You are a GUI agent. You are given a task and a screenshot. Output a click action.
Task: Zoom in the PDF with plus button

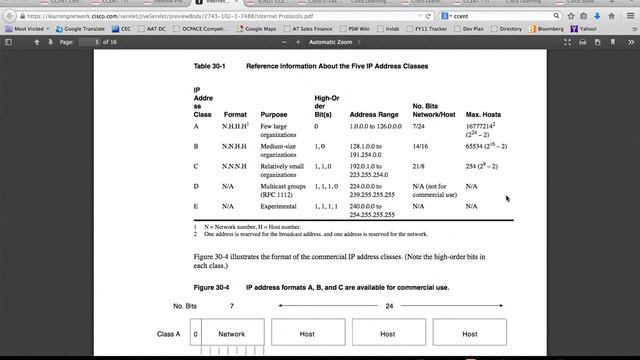tap(298, 42)
